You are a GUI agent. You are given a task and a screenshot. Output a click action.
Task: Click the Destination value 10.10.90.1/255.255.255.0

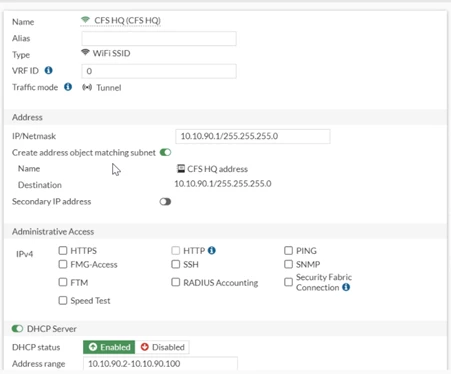[x=223, y=184]
